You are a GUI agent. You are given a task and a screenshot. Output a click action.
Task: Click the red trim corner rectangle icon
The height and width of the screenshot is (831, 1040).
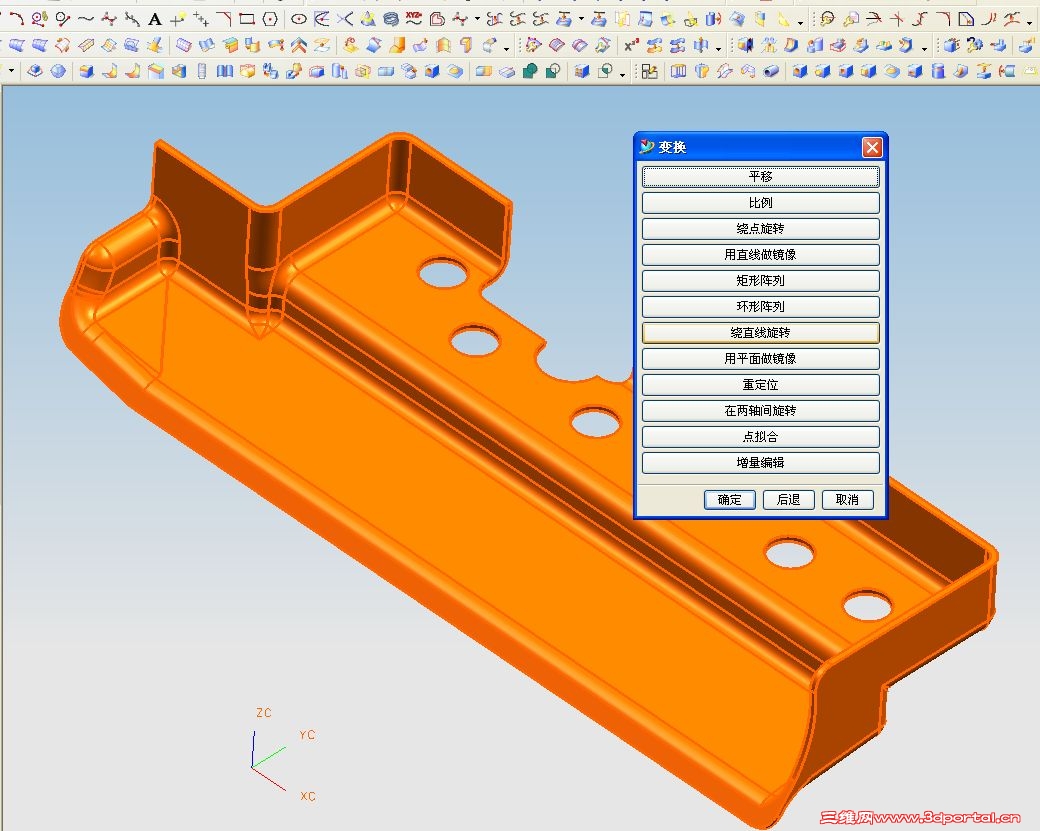tap(966, 19)
